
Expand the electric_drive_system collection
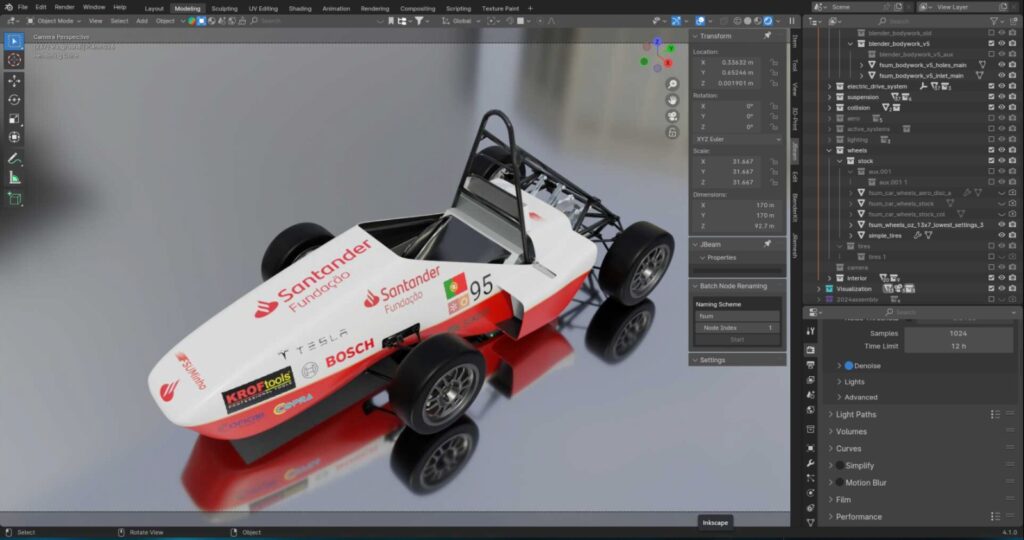pyautogui.click(x=829, y=86)
